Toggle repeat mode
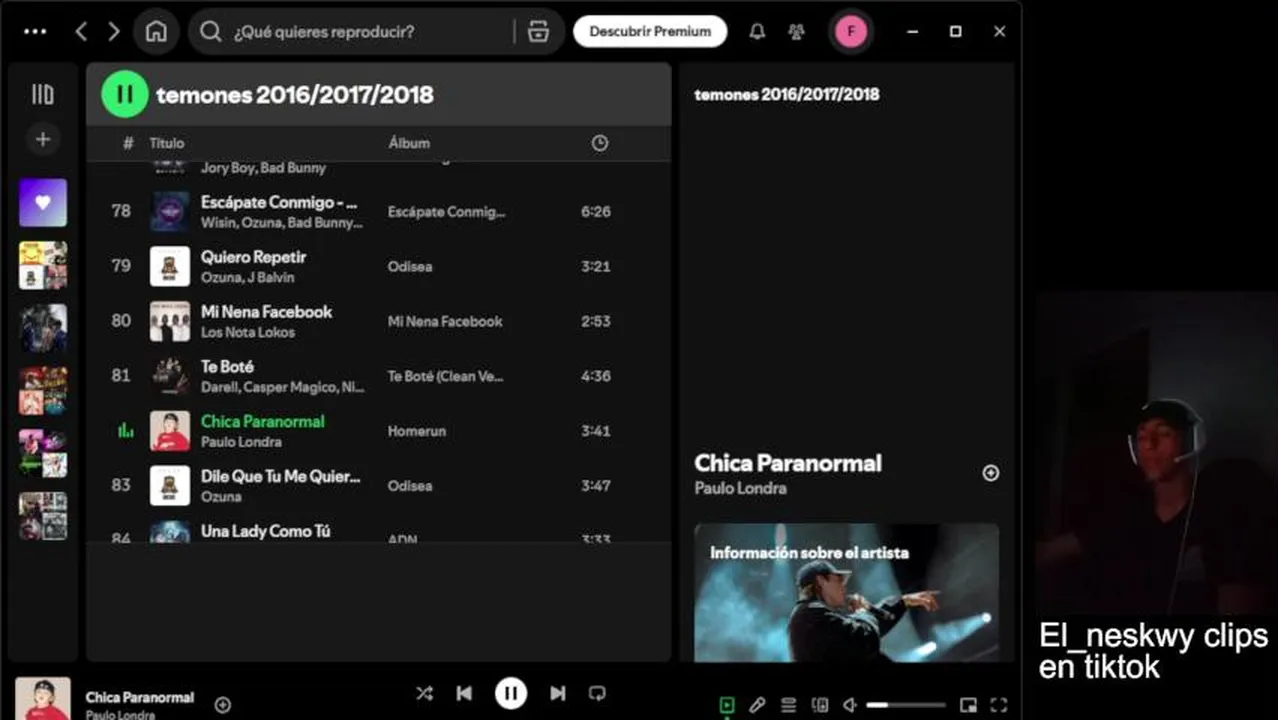This screenshot has height=720, width=1278. [597, 693]
